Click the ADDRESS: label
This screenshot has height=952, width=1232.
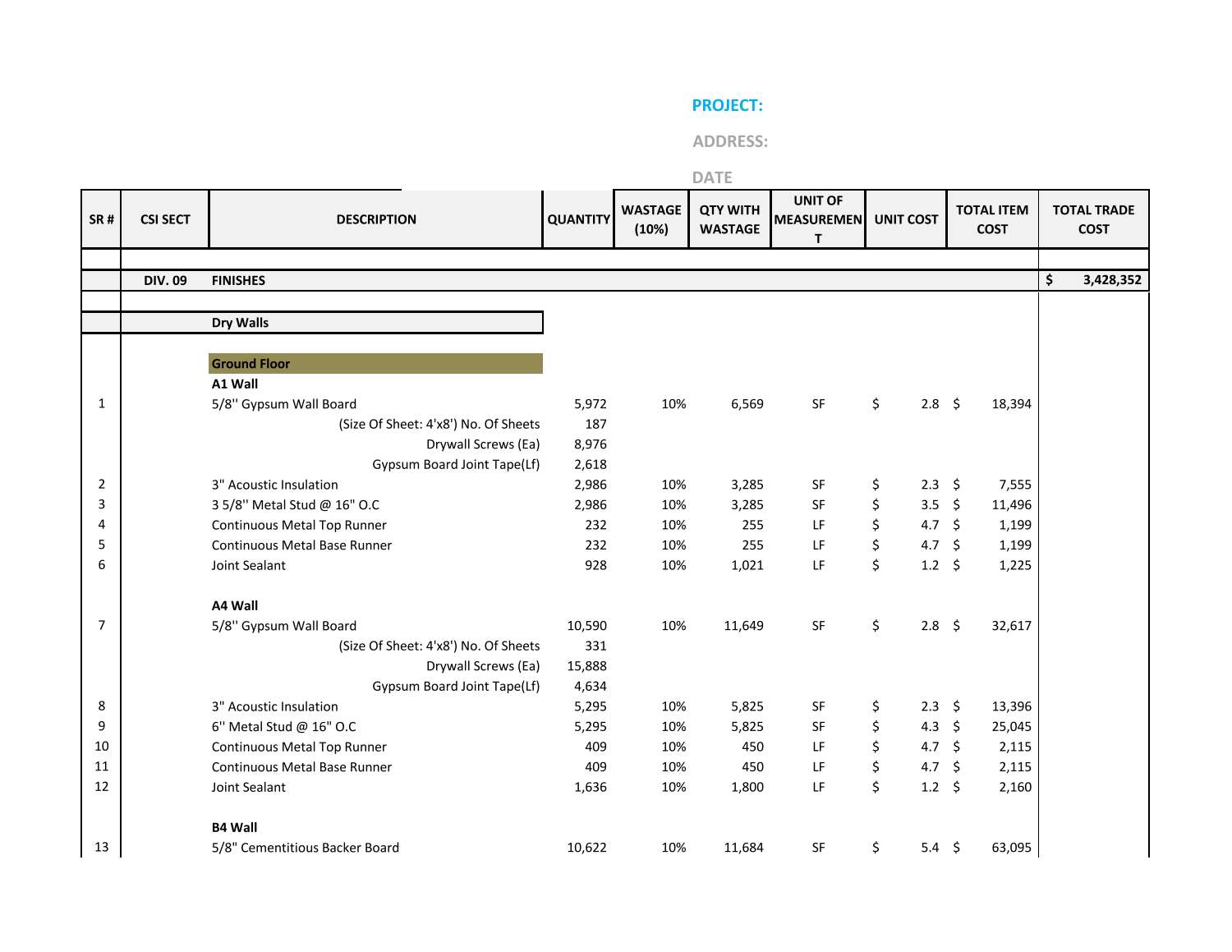(729, 140)
